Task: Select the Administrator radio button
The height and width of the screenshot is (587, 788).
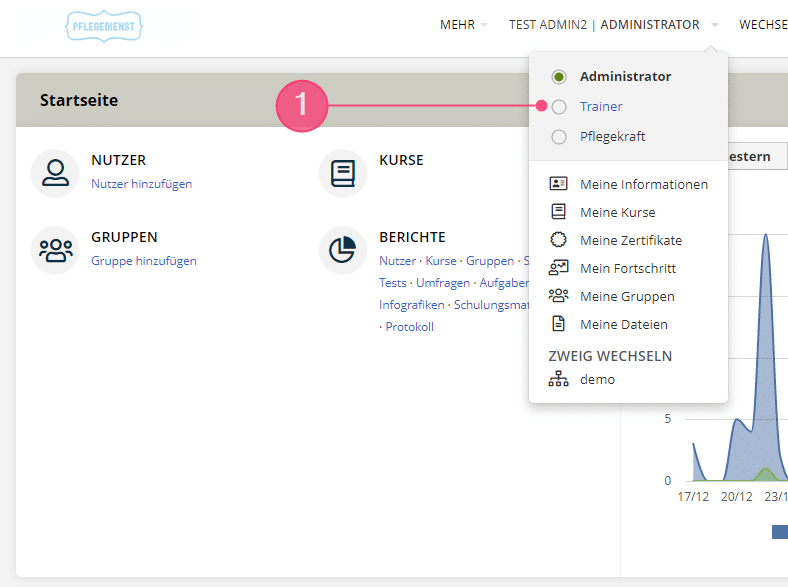Action: 559,77
